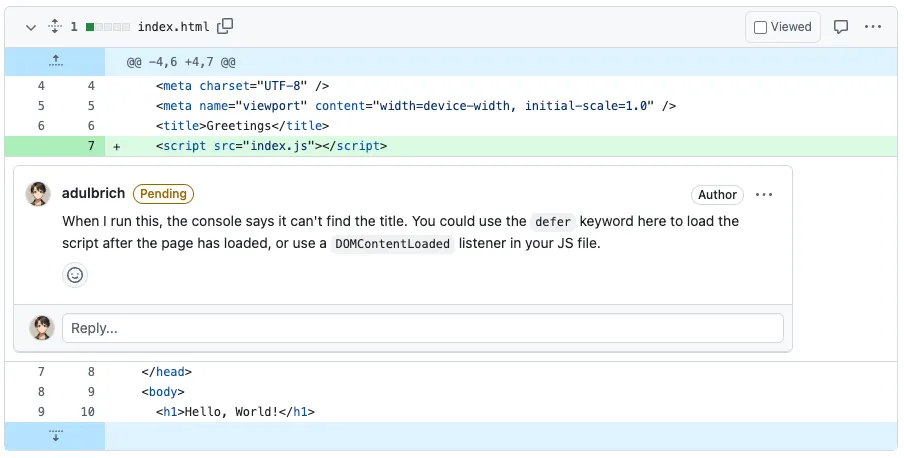This screenshot has height=458, width=904.
Task: Click the defer inline code
Action: (553, 222)
